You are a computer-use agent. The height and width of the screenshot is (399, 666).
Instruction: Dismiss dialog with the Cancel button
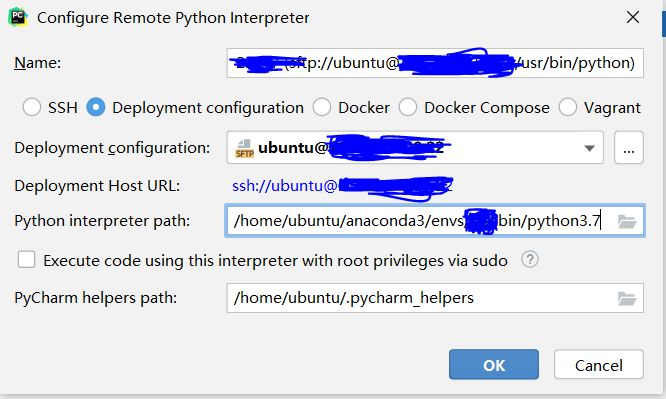coord(598,365)
